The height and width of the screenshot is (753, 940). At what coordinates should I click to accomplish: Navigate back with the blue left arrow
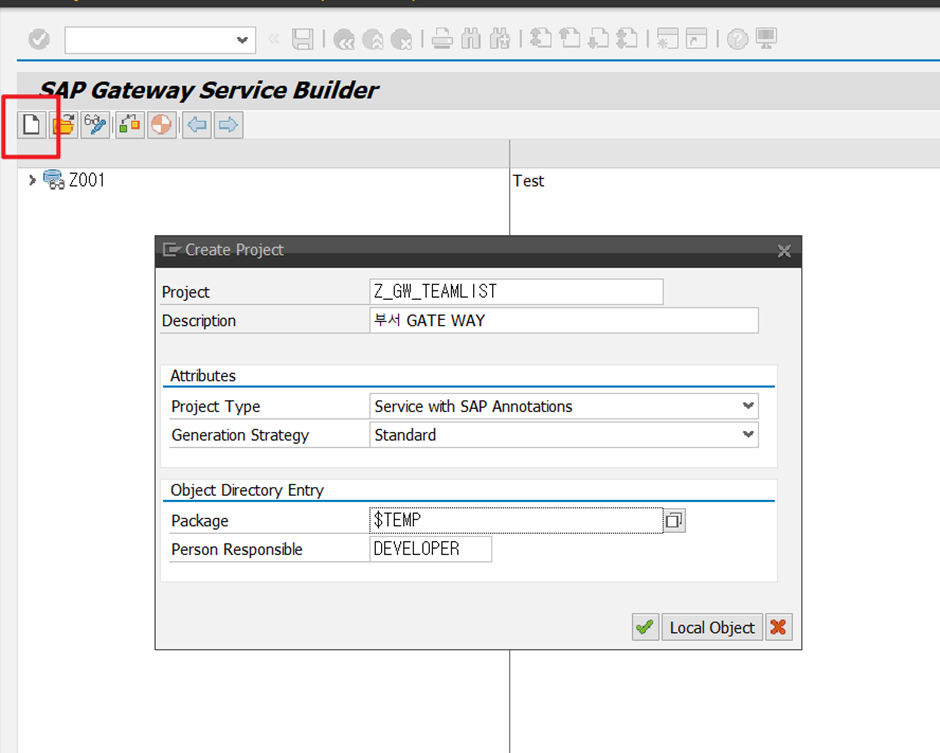pos(197,125)
